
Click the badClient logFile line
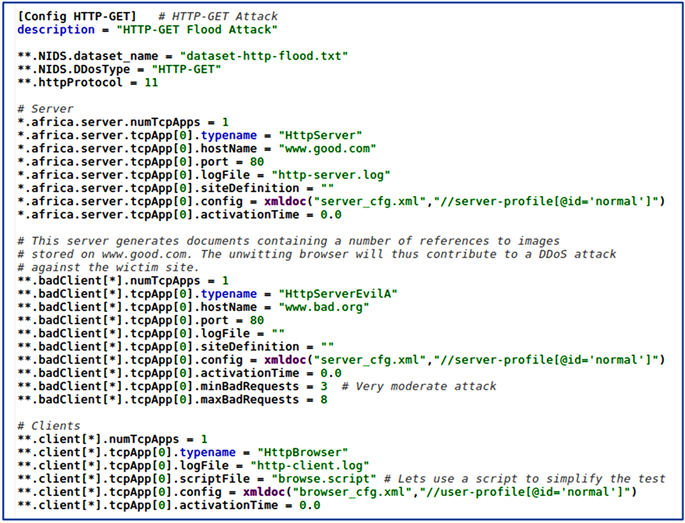tap(151, 333)
